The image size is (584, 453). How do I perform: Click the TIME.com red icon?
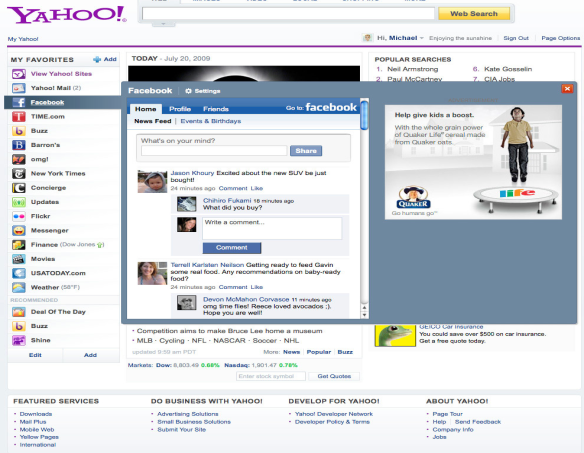click(19, 117)
